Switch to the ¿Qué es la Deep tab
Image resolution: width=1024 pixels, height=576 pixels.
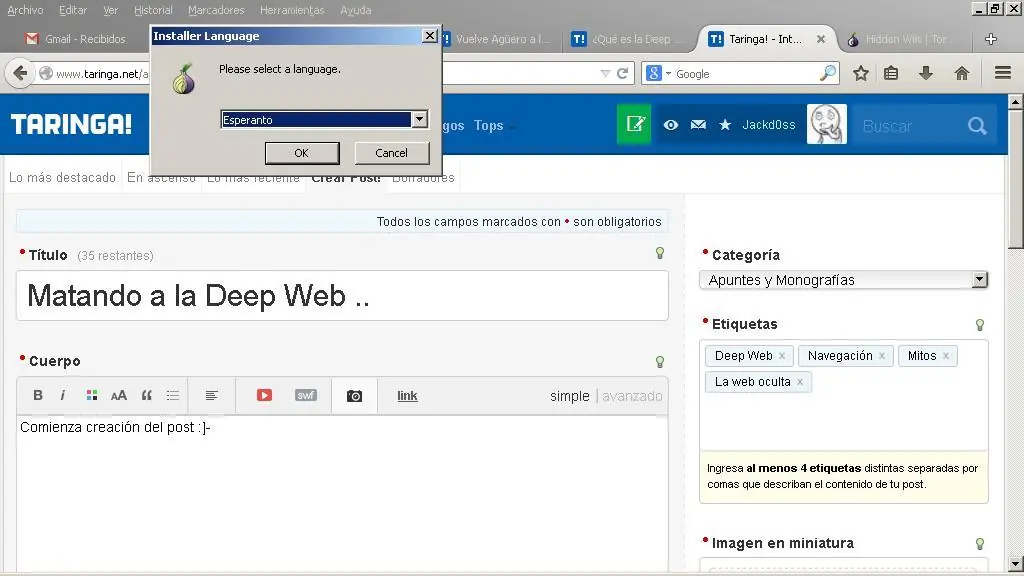pos(627,39)
